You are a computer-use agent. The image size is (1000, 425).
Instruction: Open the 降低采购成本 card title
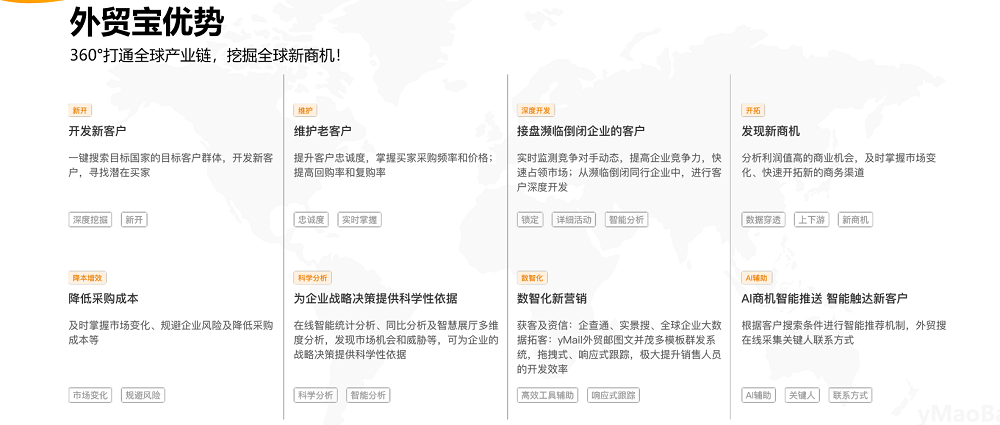[x=103, y=299]
